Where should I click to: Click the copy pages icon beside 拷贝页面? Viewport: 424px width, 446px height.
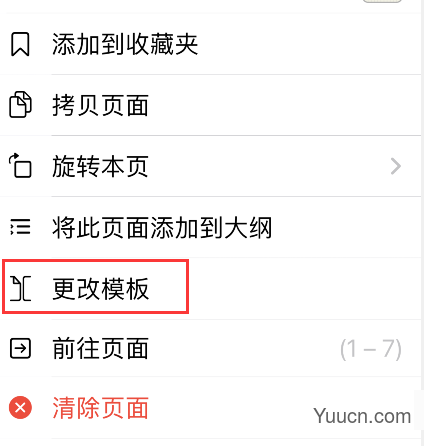tap(20, 105)
